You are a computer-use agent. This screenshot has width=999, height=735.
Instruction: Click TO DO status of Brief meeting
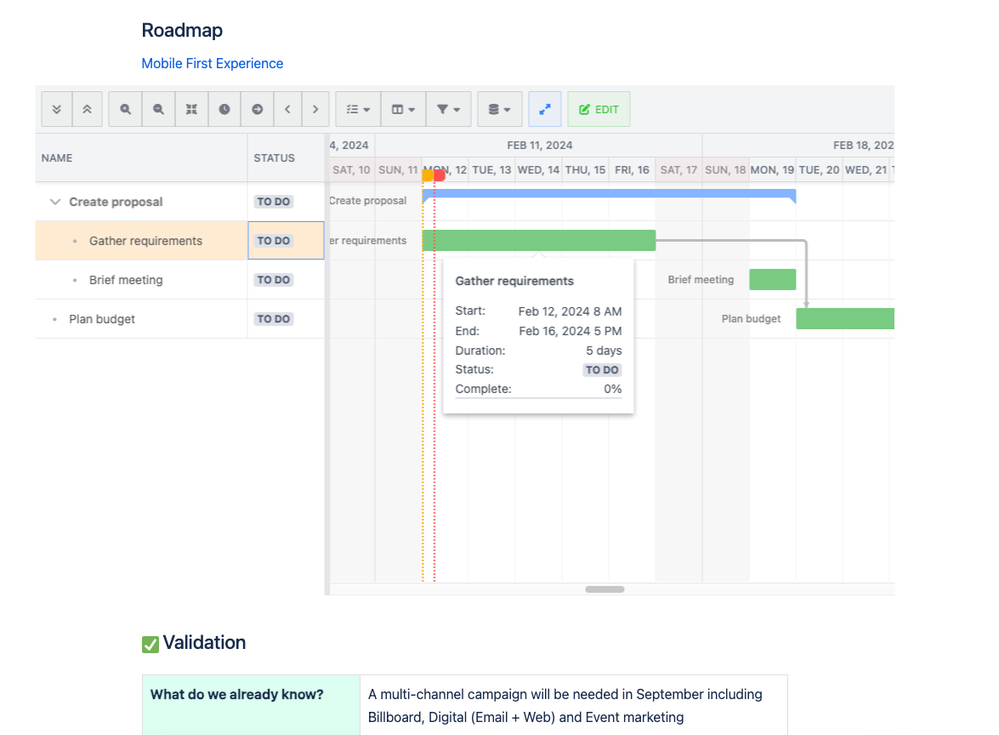(273, 280)
